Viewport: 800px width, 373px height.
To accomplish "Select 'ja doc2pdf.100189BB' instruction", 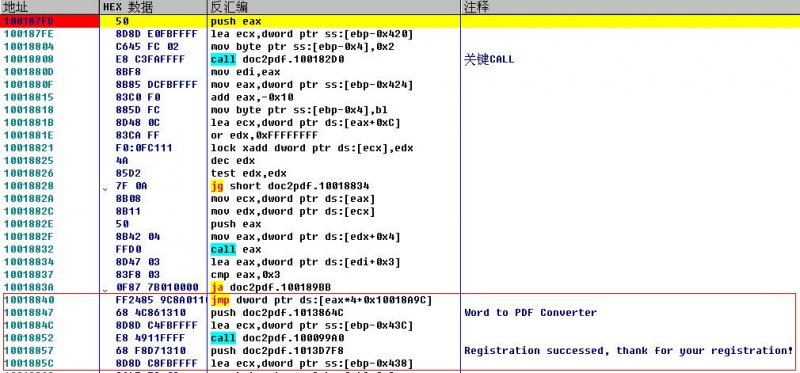I will click(270, 287).
